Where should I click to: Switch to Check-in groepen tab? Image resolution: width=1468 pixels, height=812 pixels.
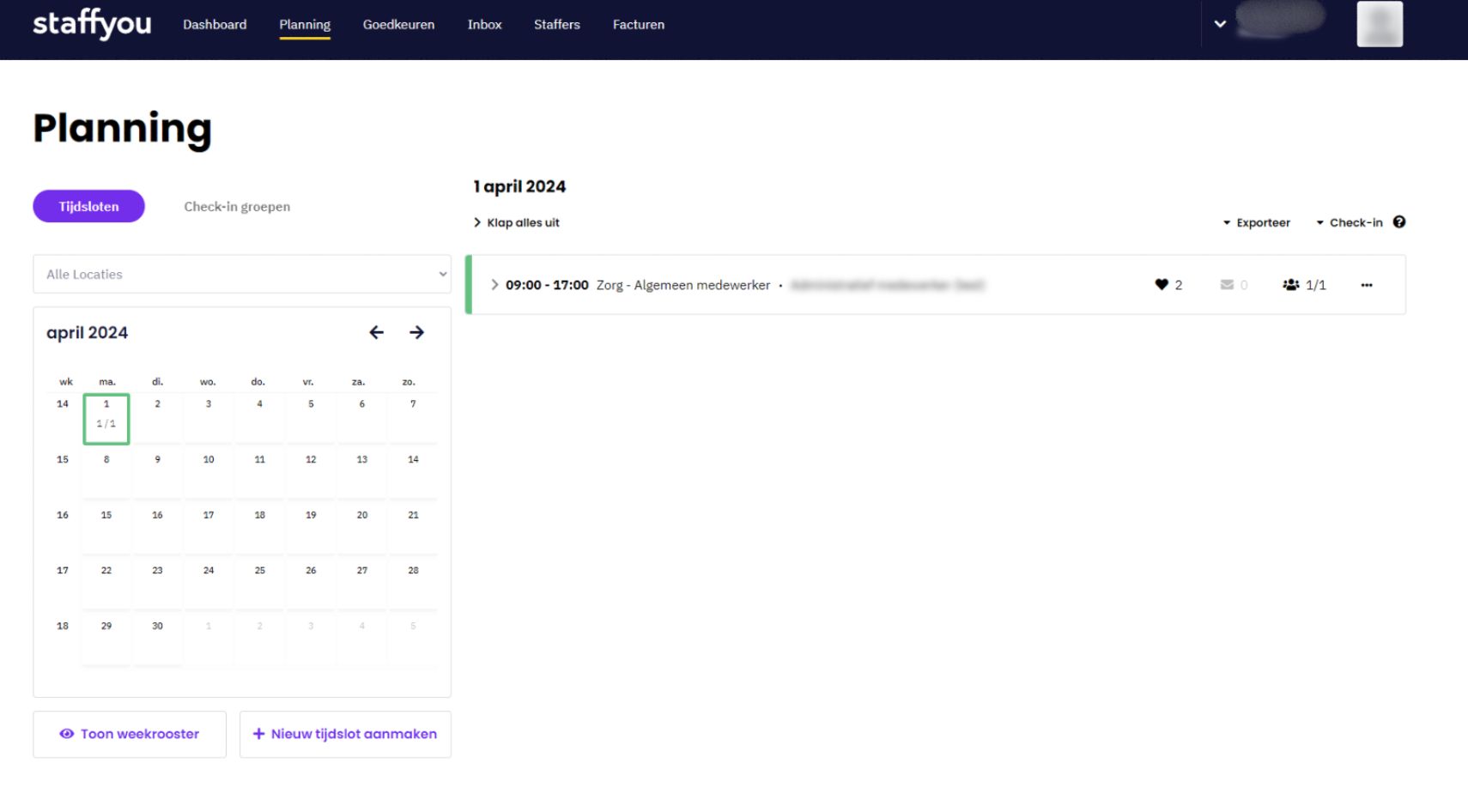(237, 206)
